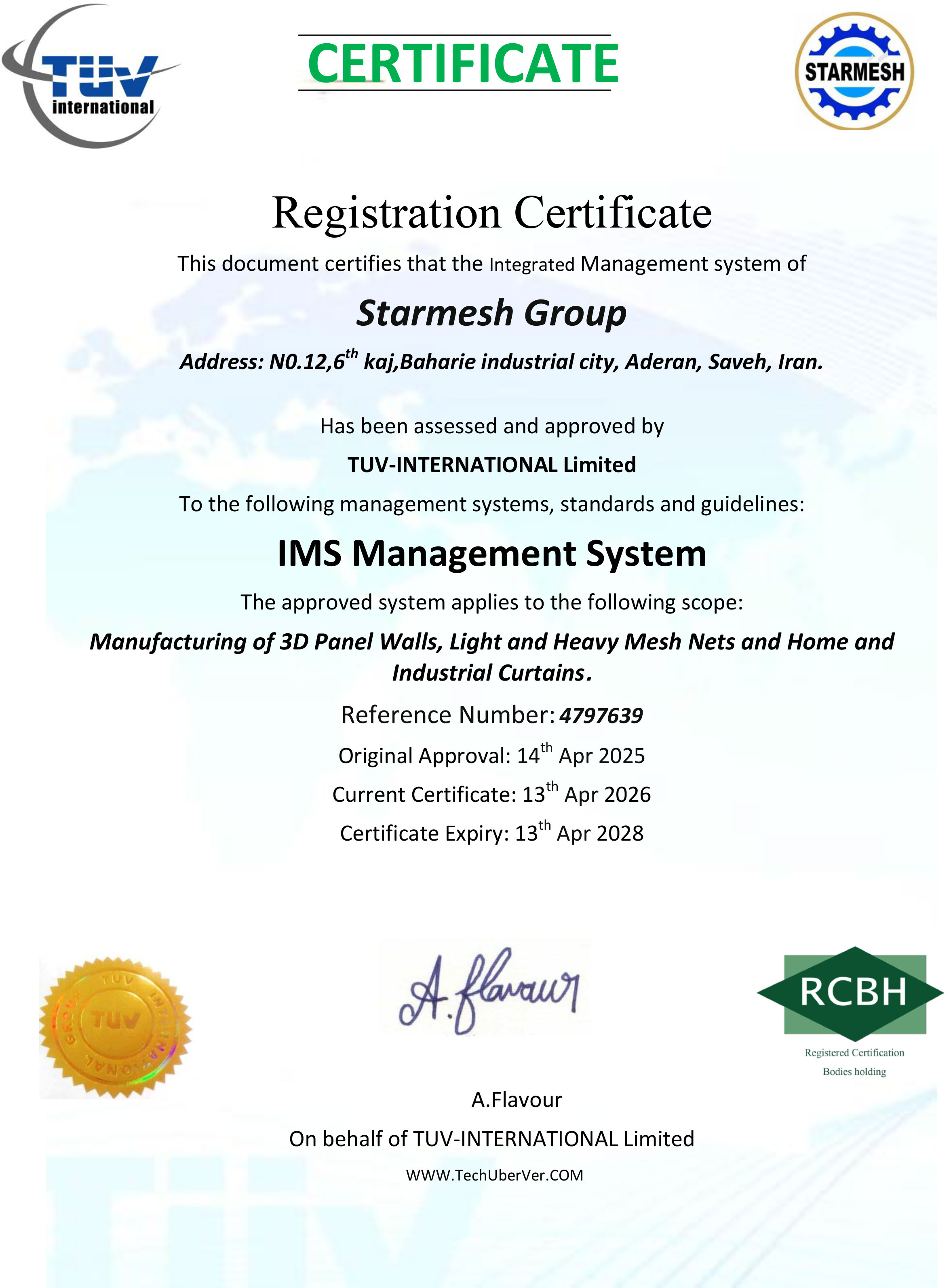951x1288 pixels.
Task: Click the Registered Certification Bodies holding text
Action: 854,1062
